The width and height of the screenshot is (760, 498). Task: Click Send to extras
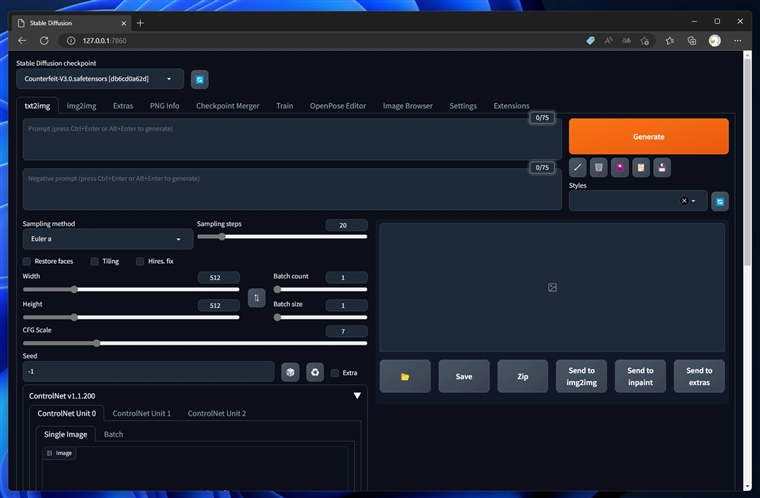tap(699, 376)
